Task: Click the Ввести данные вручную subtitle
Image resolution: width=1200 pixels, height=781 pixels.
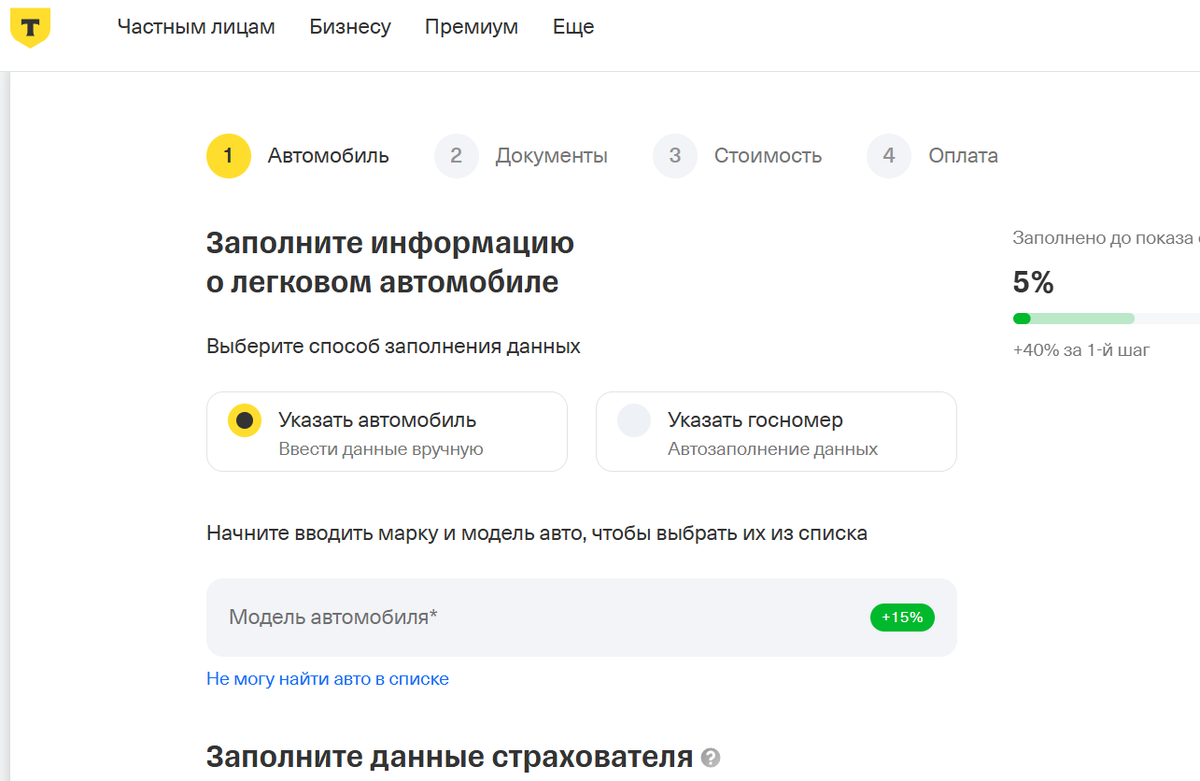Action: [x=381, y=449]
